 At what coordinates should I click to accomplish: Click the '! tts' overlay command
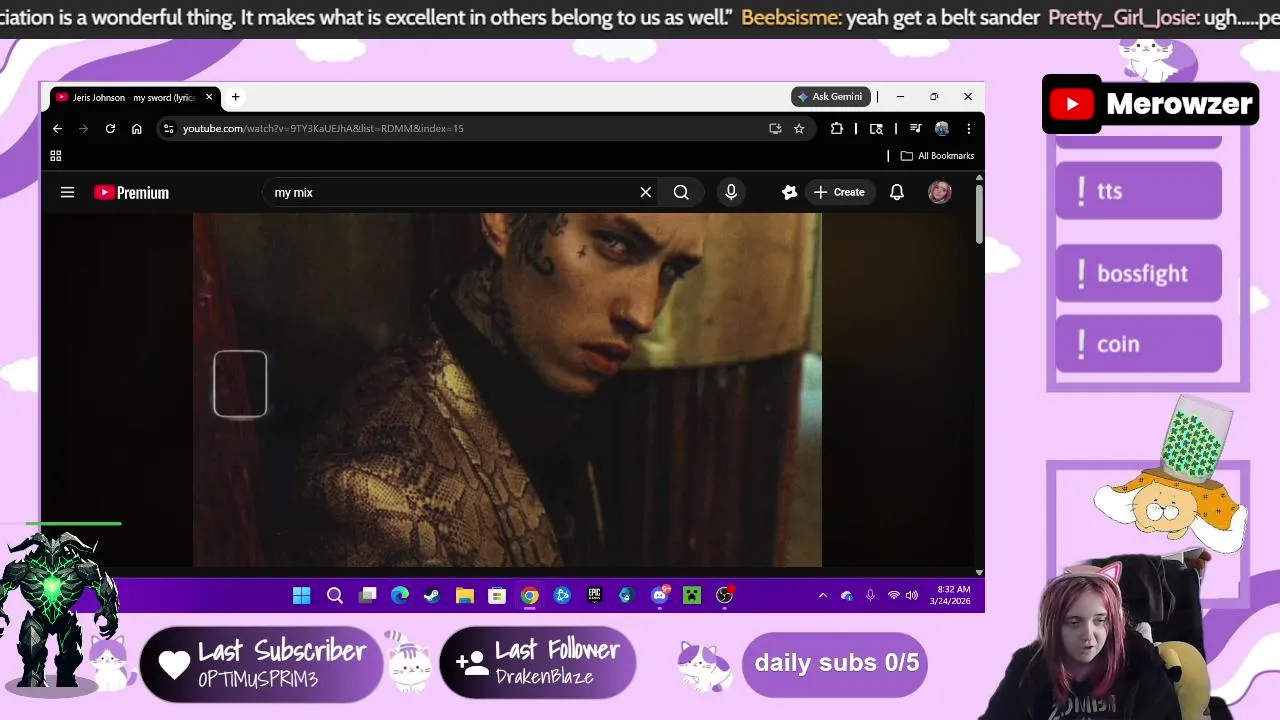coord(1138,190)
